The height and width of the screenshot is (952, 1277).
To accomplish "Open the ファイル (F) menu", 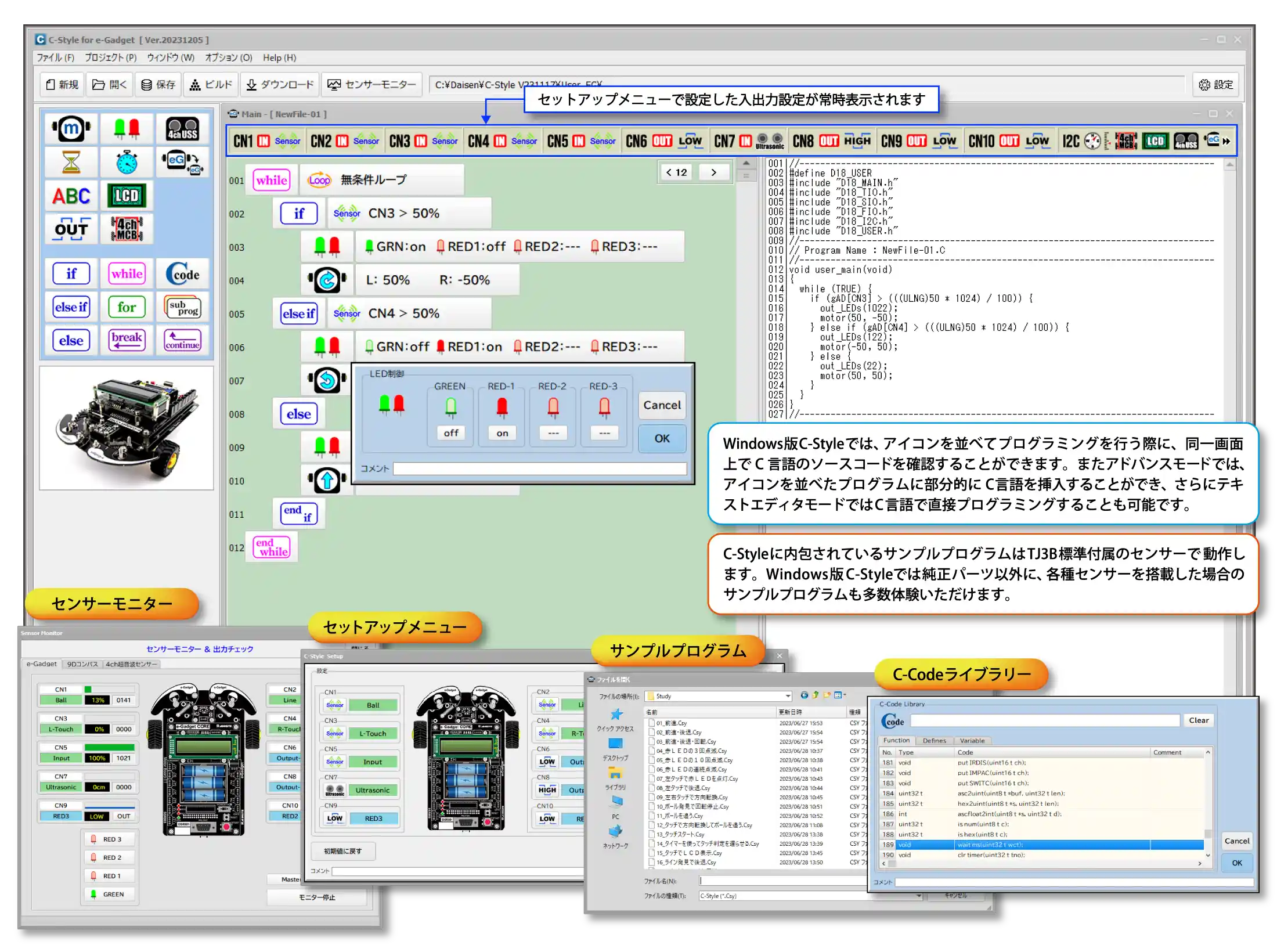I will 55,57.
